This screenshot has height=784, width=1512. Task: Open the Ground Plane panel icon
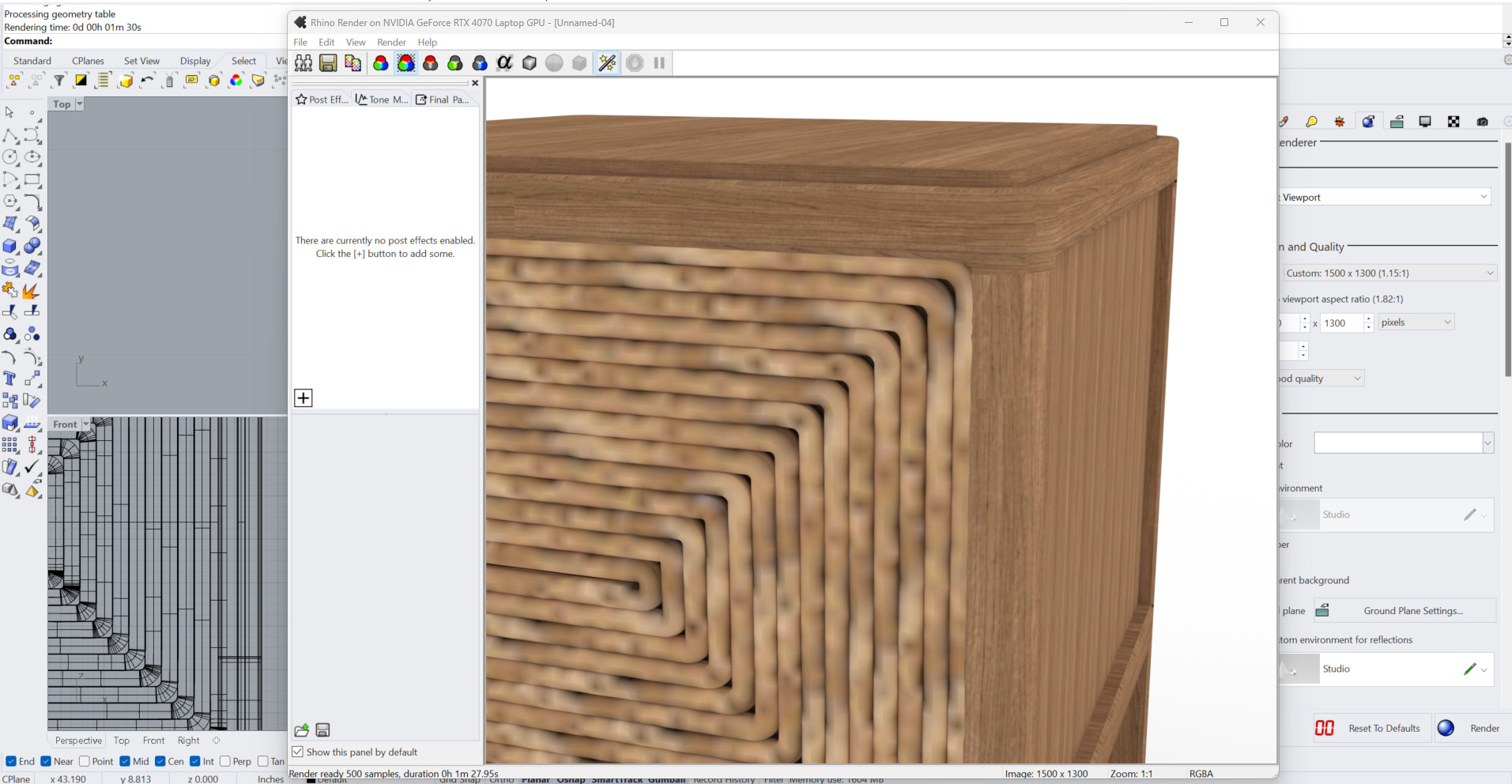click(1397, 122)
